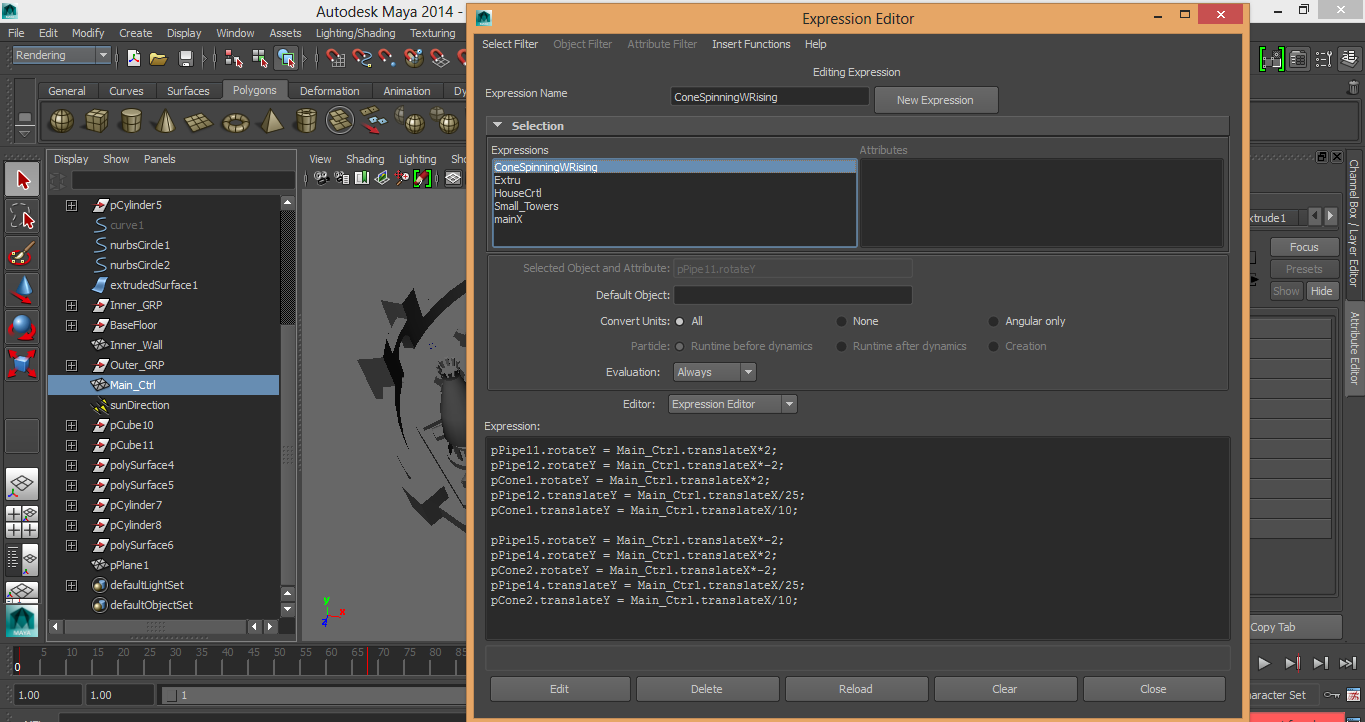
Task: Open Select Filter menu in Expression Editor
Action: (x=510, y=44)
